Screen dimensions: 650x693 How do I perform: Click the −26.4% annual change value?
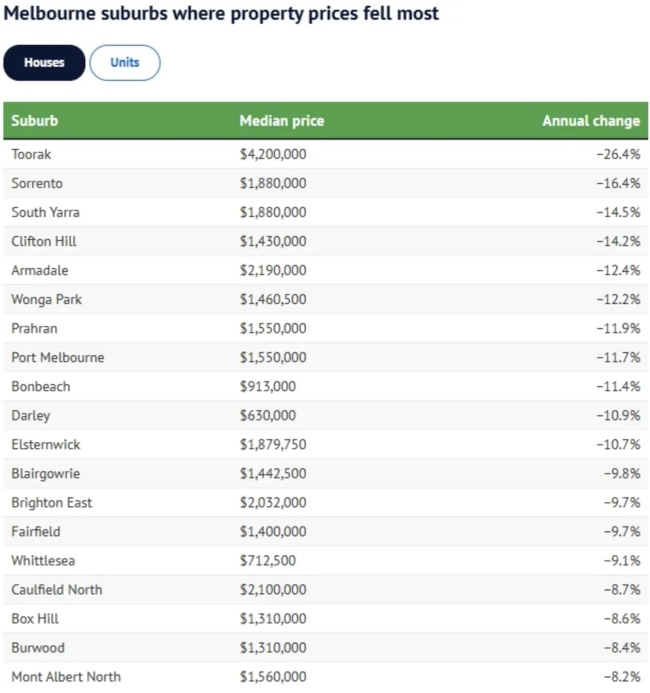[618, 154]
